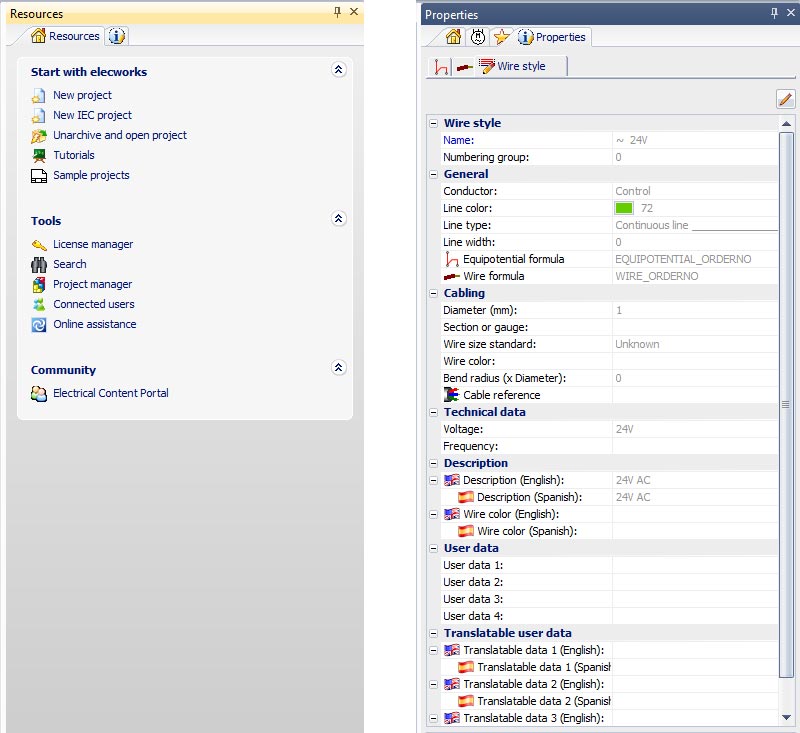Collapse the Community section
The width and height of the screenshot is (800, 733).
click(338, 367)
